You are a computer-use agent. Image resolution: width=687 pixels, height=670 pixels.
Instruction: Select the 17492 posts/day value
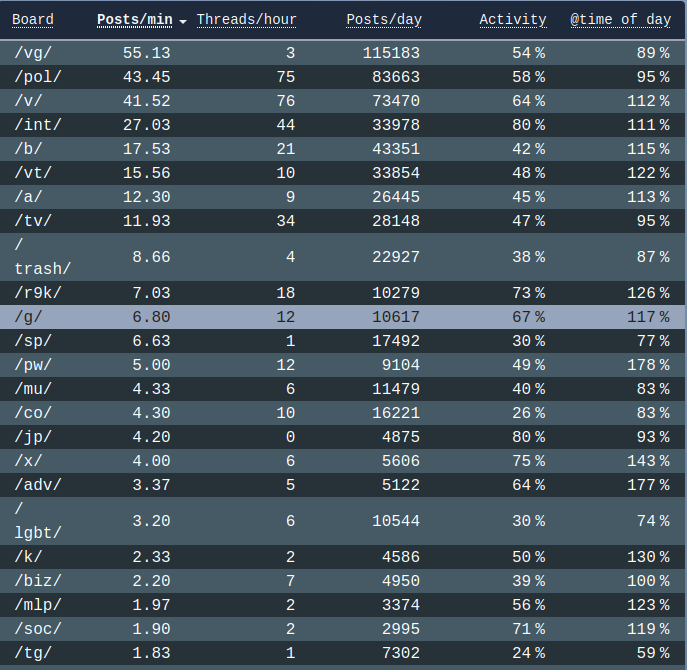tap(396, 341)
